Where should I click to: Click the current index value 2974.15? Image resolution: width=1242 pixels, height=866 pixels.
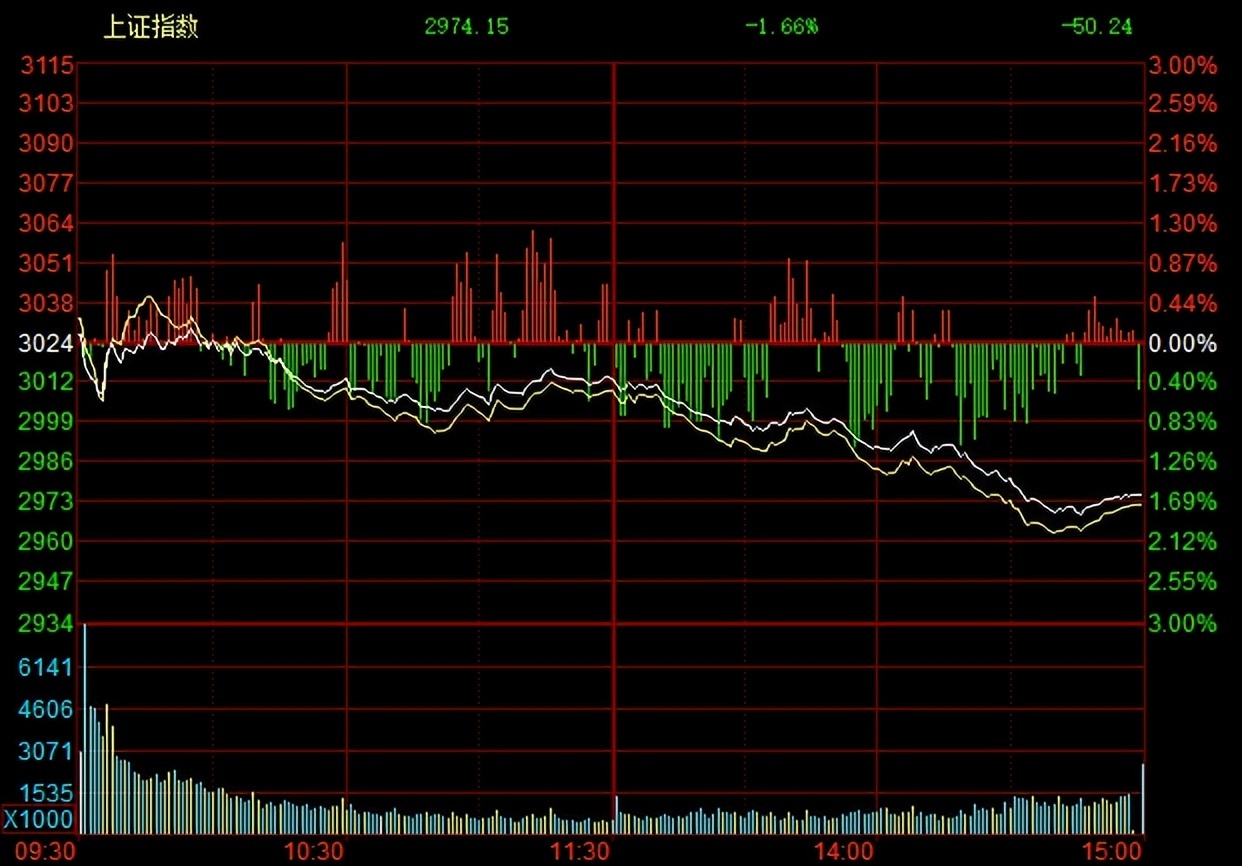pyautogui.click(x=466, y=27)
